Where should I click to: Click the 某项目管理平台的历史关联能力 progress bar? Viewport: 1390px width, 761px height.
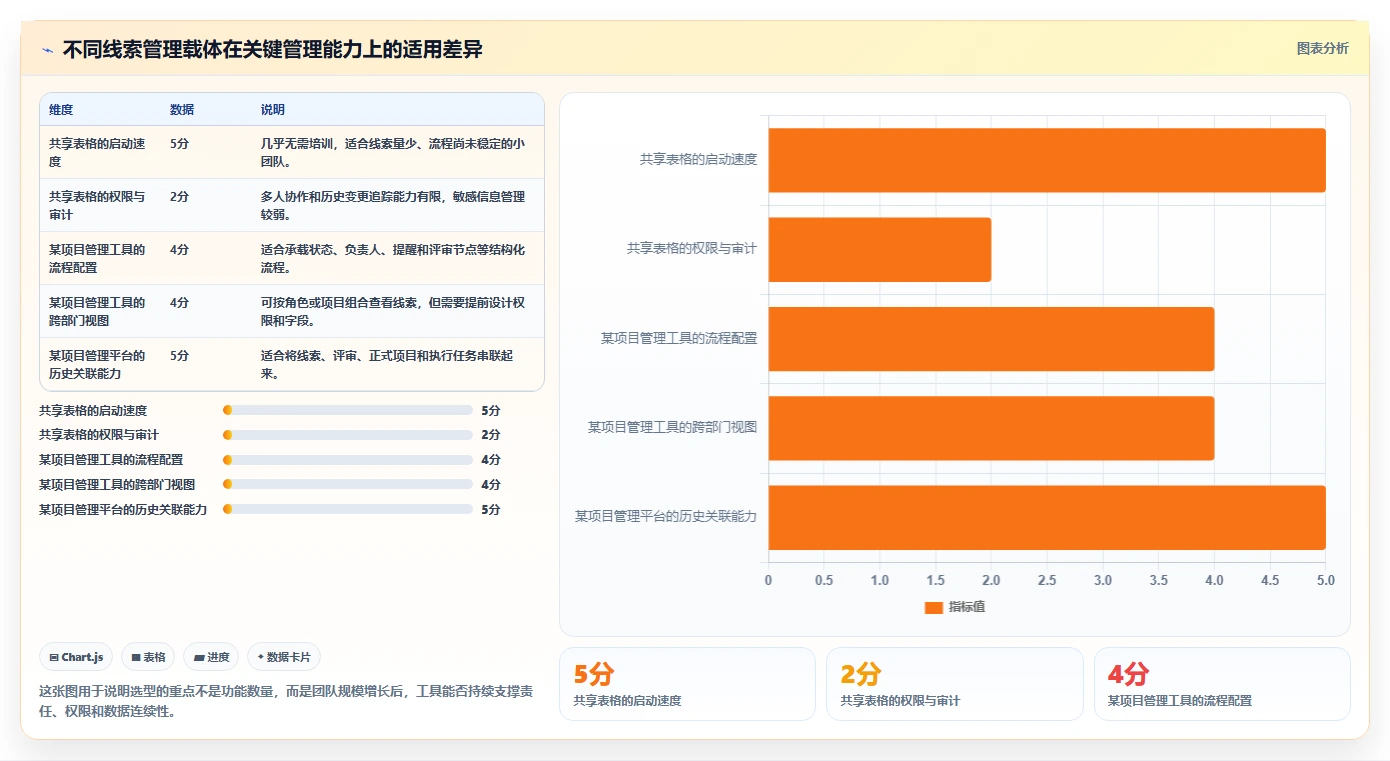(348, 509)
